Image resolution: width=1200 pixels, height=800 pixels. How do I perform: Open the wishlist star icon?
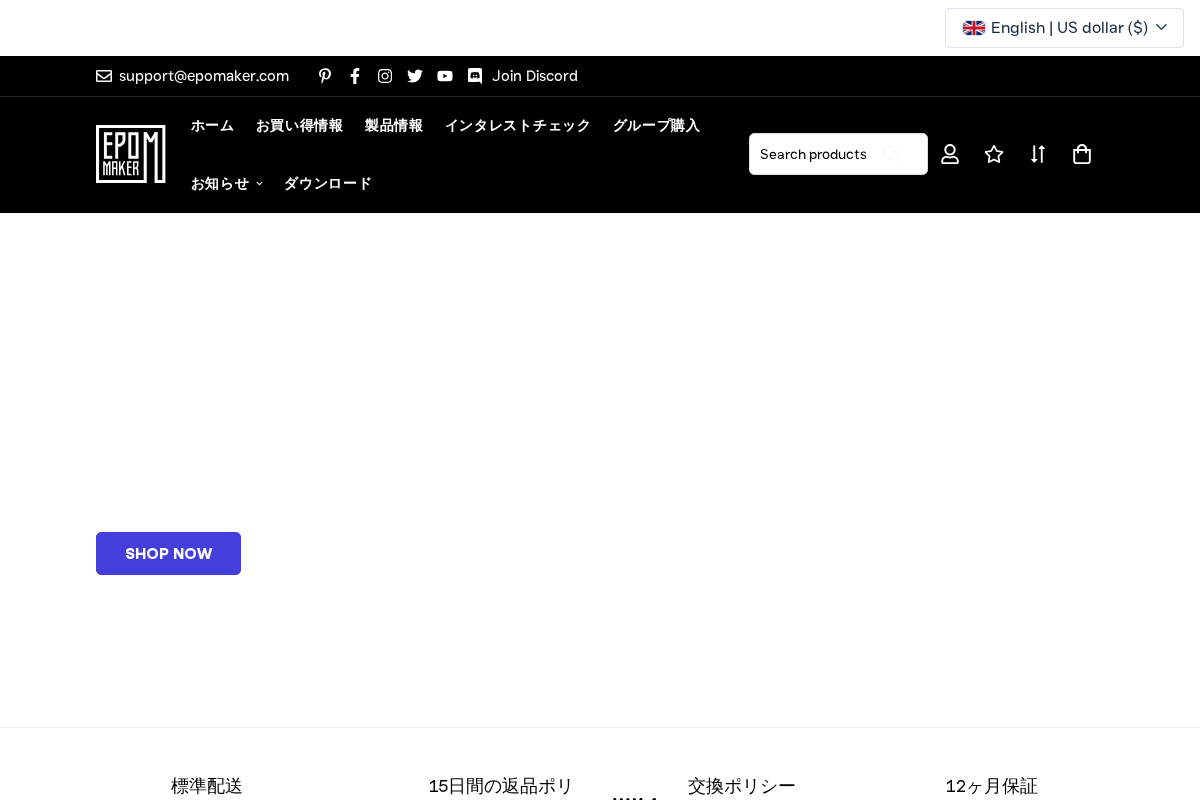pos(994,154)
